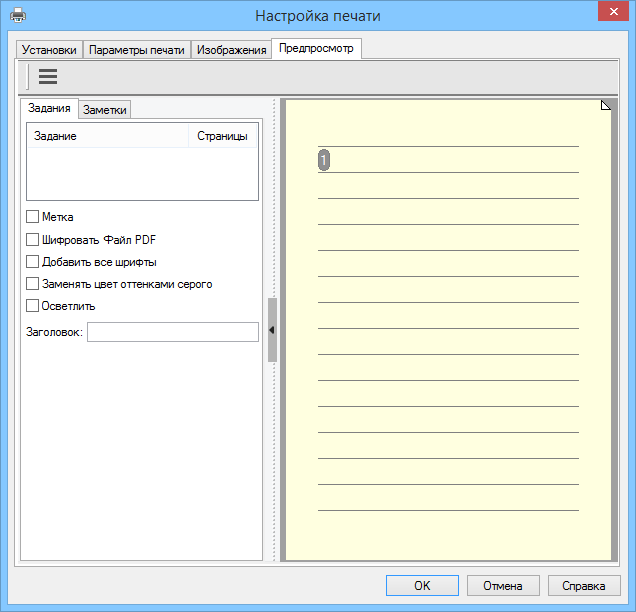Viewport: 636px width, 612px height.
Task: Click the empty jobs list area
Action: [142, 173]
